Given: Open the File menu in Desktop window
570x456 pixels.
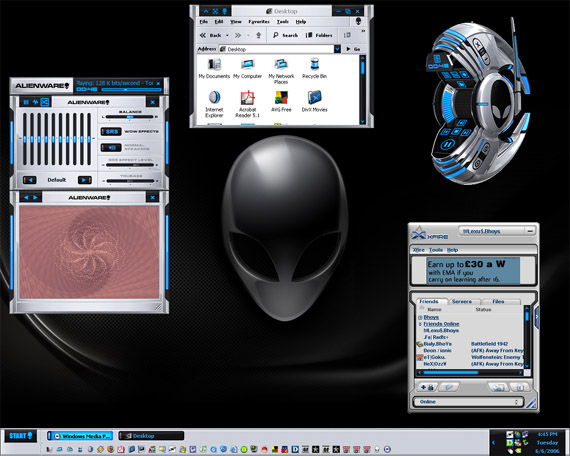Looking at the screenshot, I should [x=204, y=21].
